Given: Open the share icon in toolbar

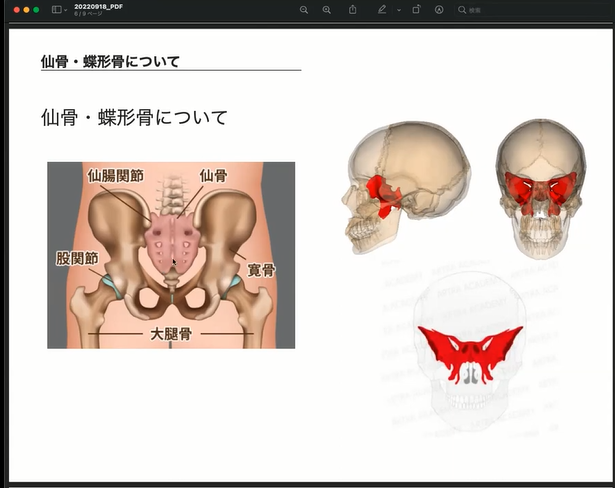Looking at the screenshot, I should (353, 9).
